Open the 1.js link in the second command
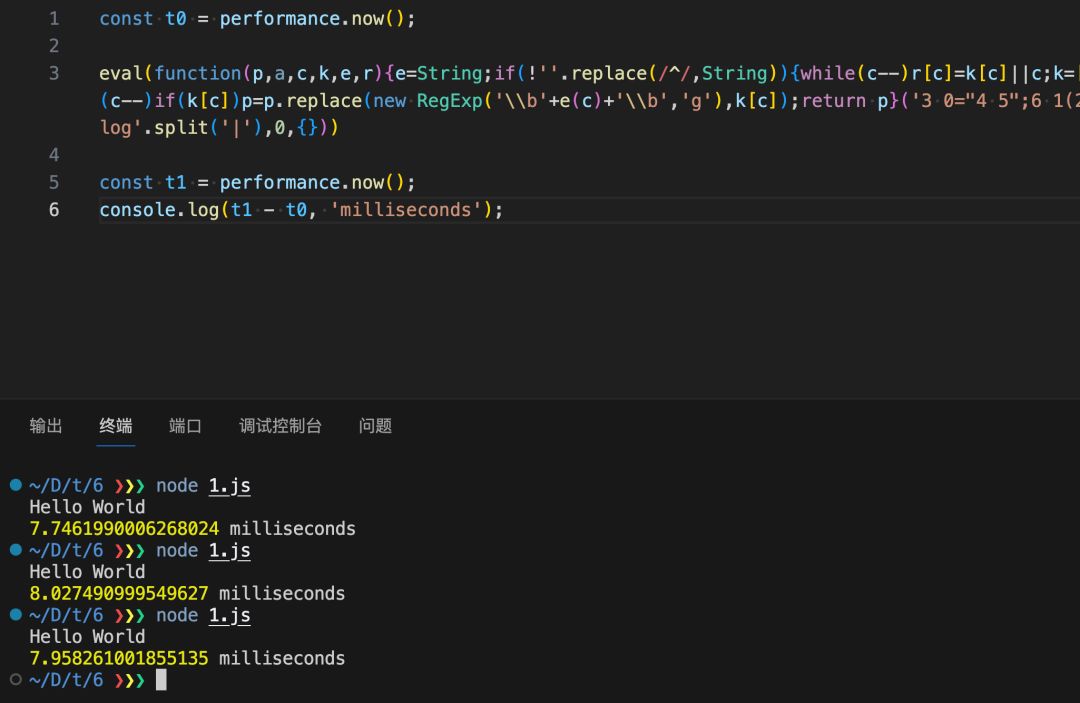Screen dimensions: 1080x703 pyautogui.click(x=229, y=551)
